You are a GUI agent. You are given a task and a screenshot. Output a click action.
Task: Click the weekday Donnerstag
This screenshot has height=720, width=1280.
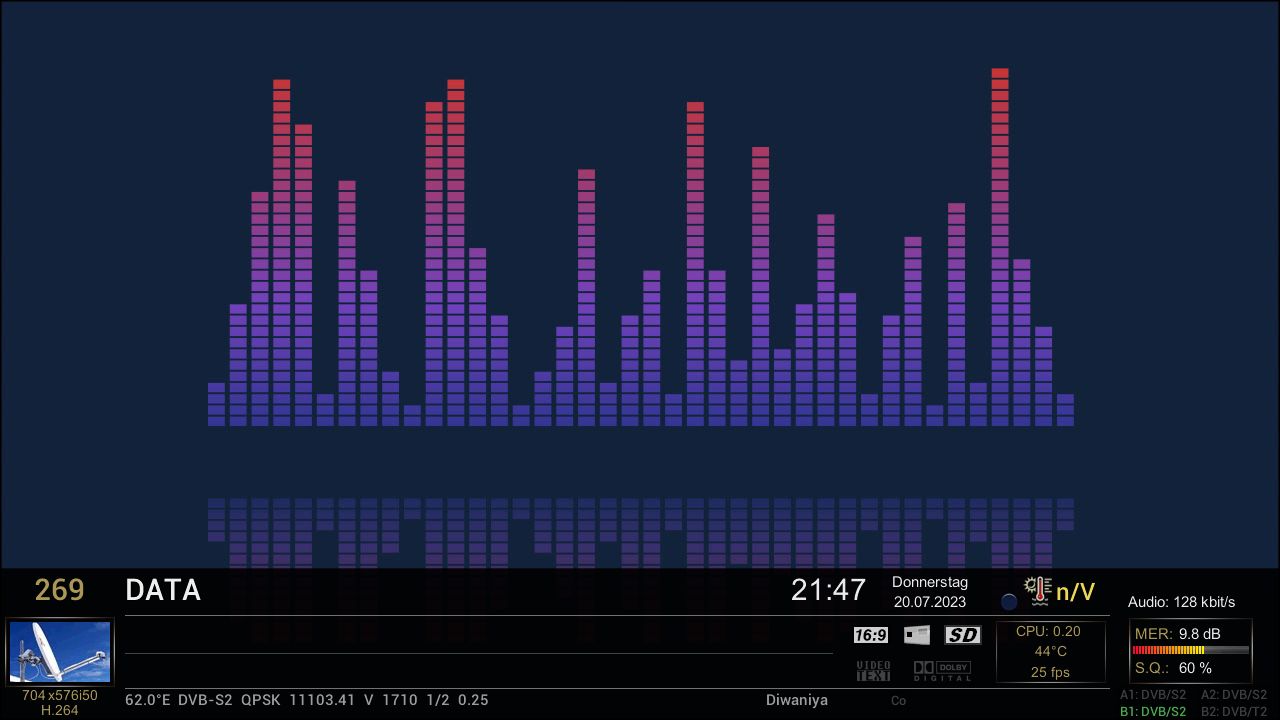click(930, 582)
